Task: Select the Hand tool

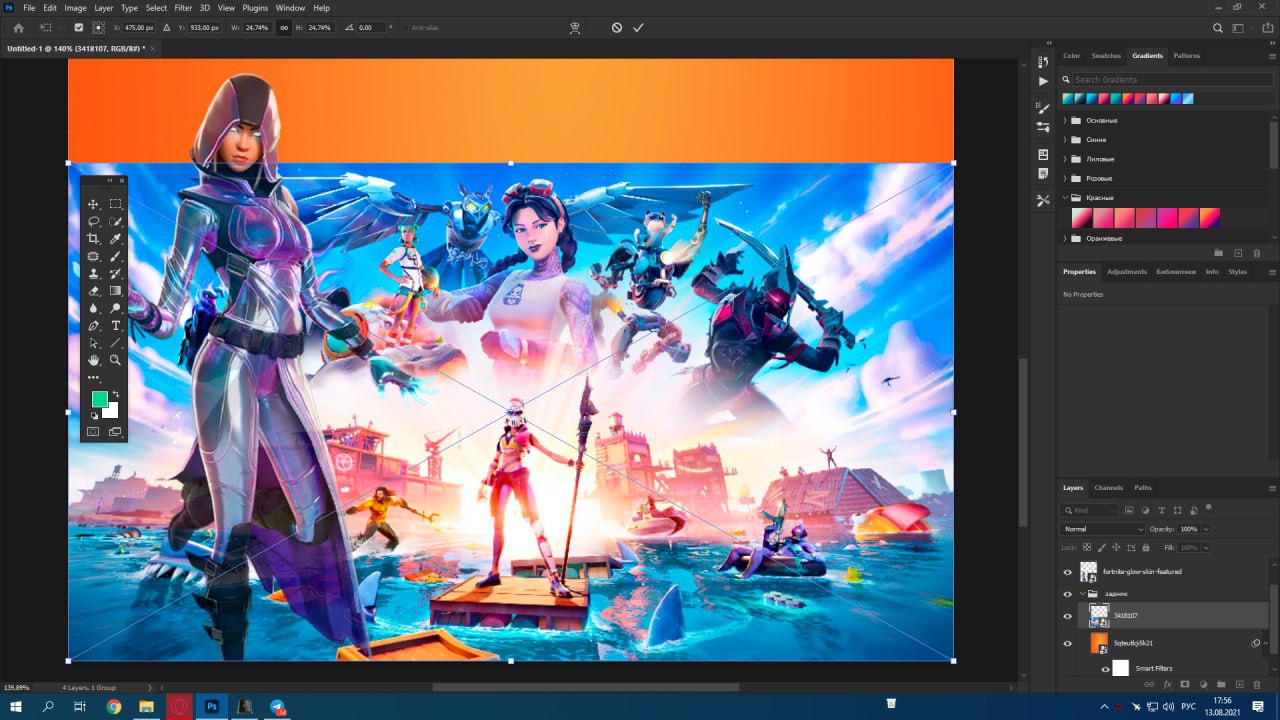Action: 94,360
